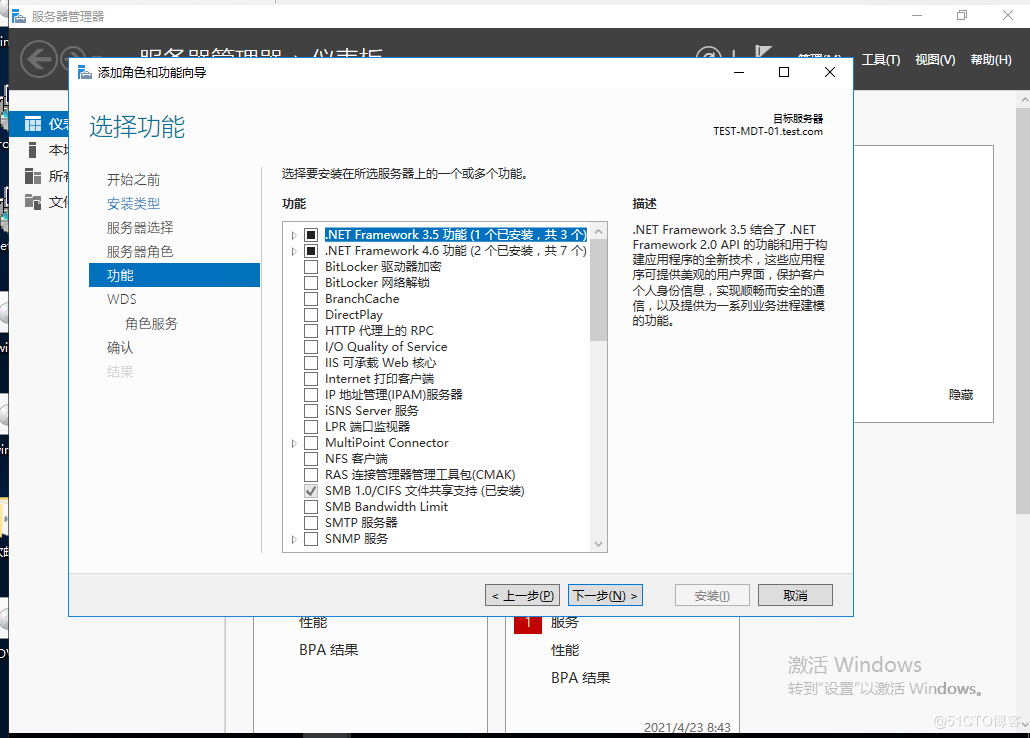The width and height of the screenshot is (1030, 738).
Task: Check BitLocker 网络解锁 checkbox
Action: point(311,283)
